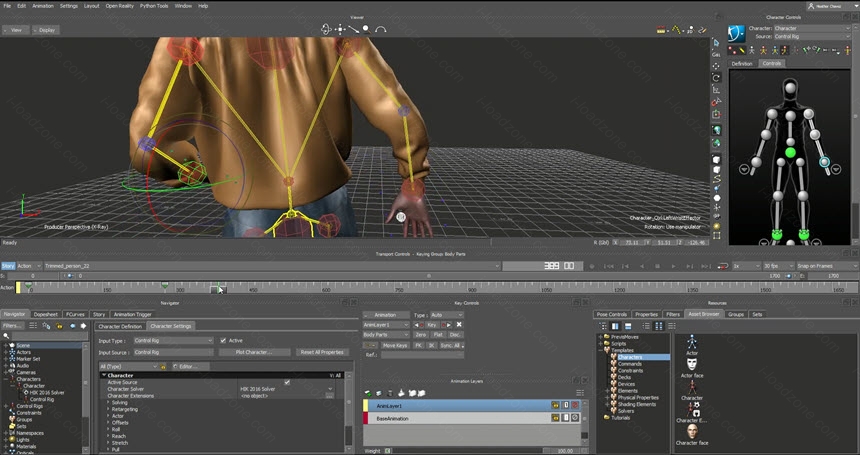The image size is (860, 455).
Task: Select the Commands folder under Templates
Action: (630, 363)
